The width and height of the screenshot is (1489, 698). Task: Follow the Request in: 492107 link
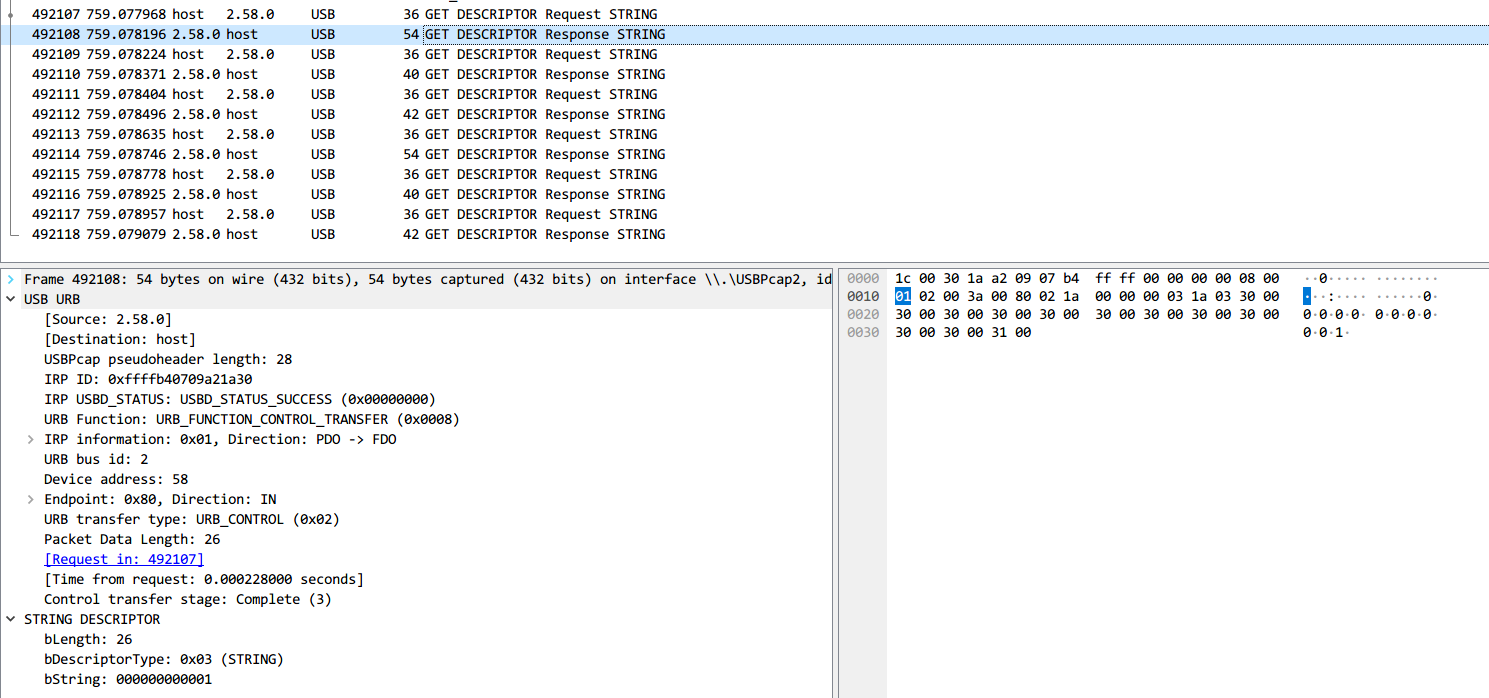(x=123, y=559)
